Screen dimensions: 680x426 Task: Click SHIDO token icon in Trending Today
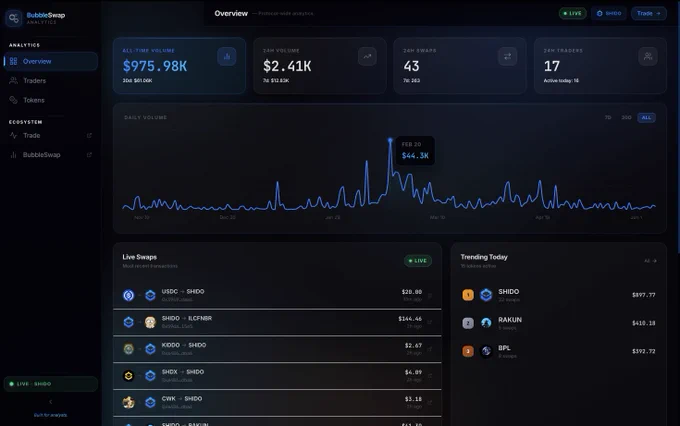(486, 295)
